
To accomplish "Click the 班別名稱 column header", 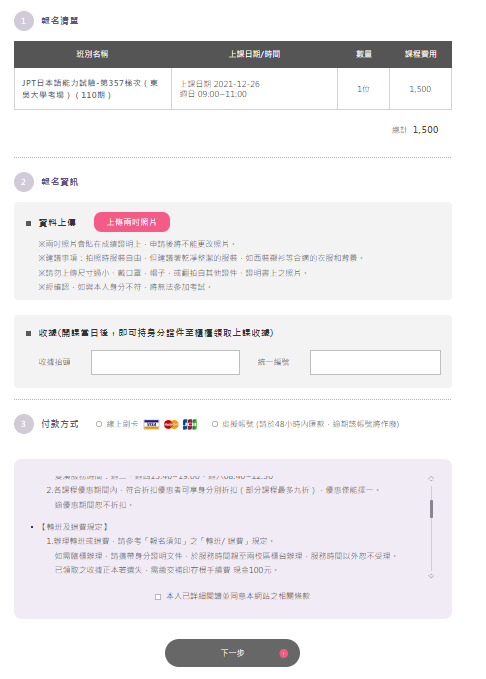I will [93, 55].
